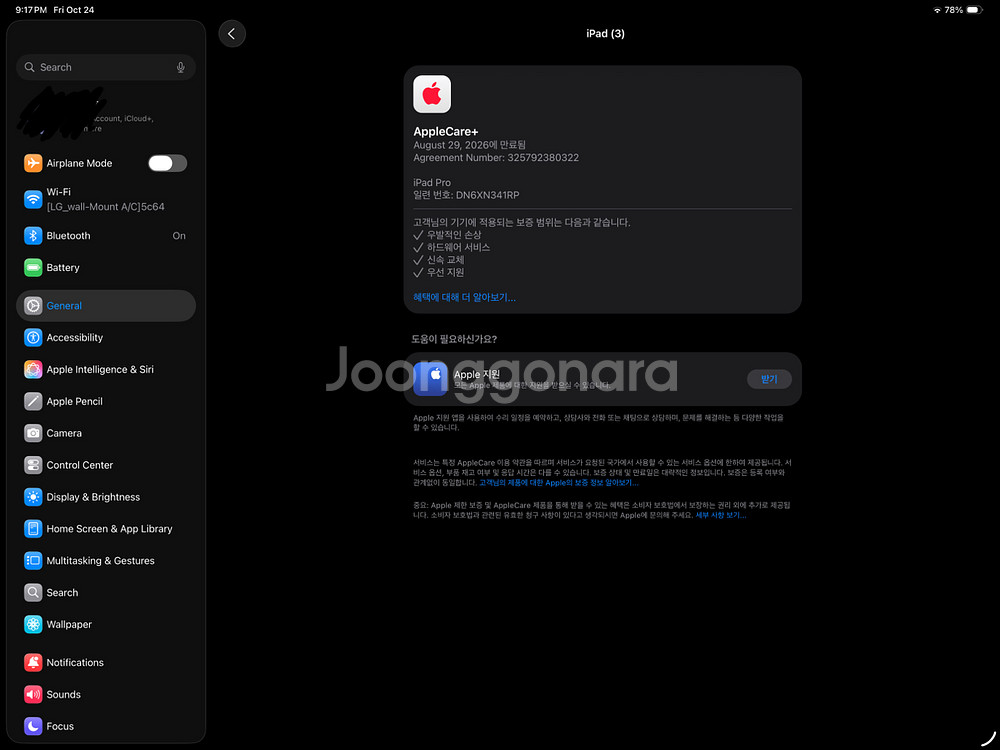Select the Accessibility icon
Viewport: 1000px width, 750px height.
[33, 338]
